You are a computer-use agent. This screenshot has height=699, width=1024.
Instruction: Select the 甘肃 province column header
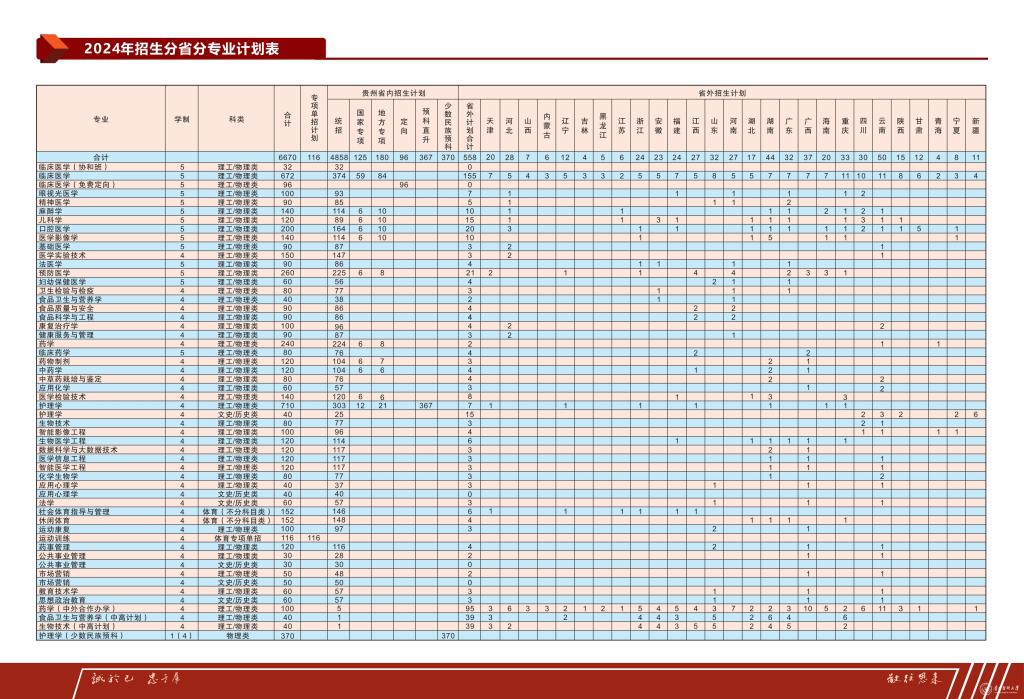pyautogui.click(x=919, y=125)
